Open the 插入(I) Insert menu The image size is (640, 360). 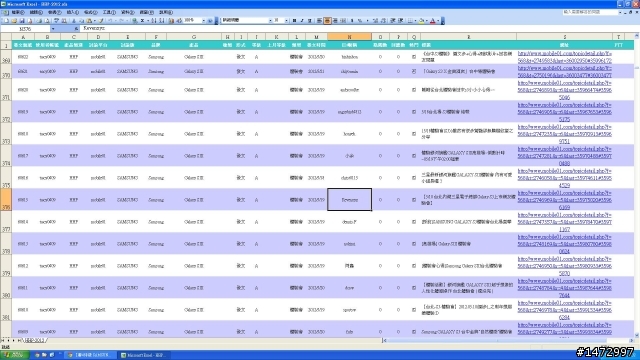pyautogui.click(x=73, y=13)
